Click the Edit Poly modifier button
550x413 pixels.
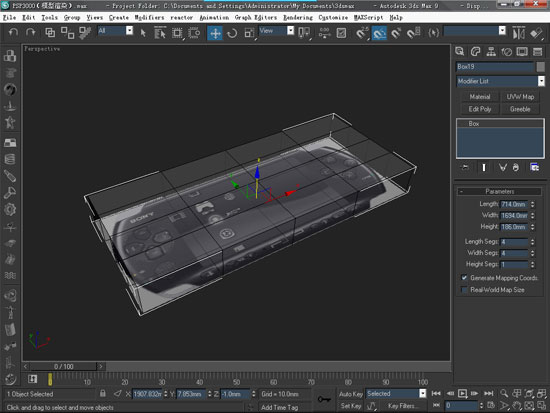point(479,109)
